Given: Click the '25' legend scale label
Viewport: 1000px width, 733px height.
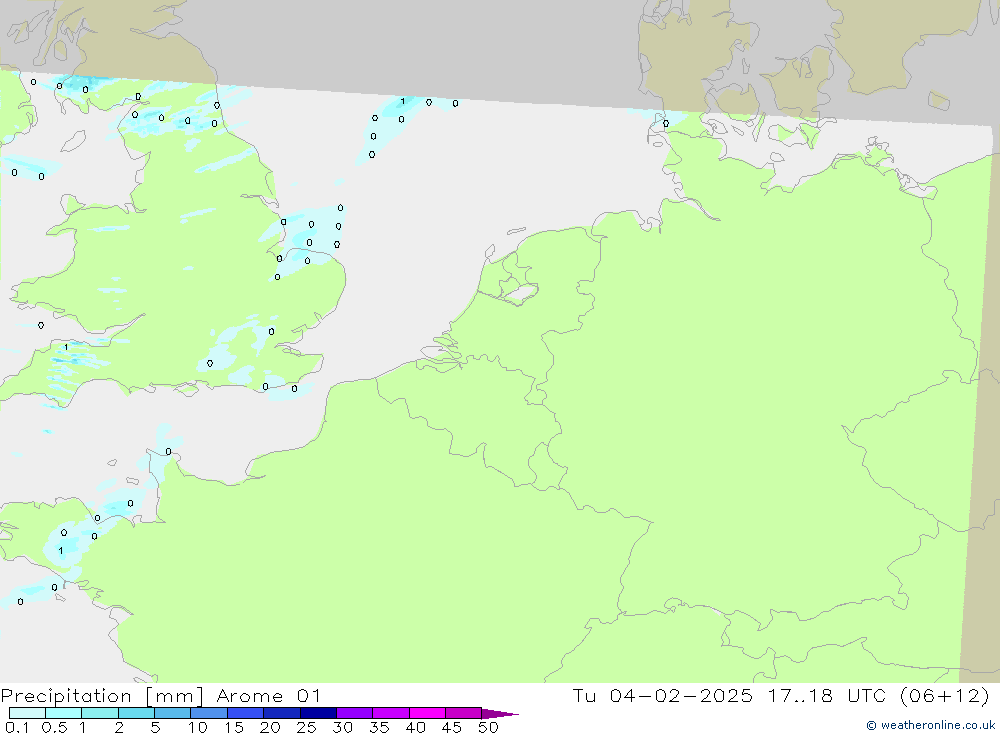Looking at the screenshot, I should pos(307,727).
